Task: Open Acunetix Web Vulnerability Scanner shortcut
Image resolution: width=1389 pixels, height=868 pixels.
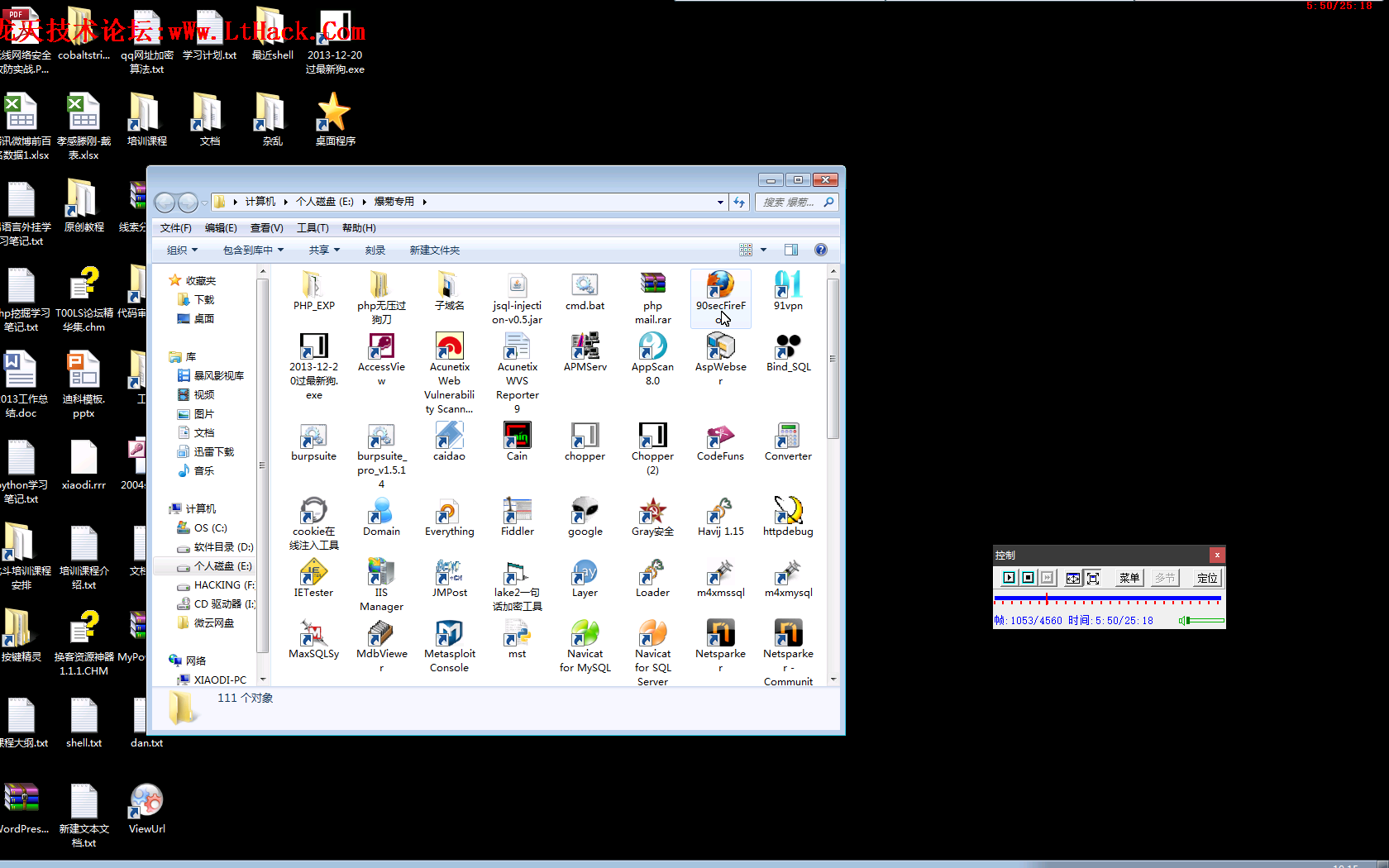Action: (x=449, y=374)
